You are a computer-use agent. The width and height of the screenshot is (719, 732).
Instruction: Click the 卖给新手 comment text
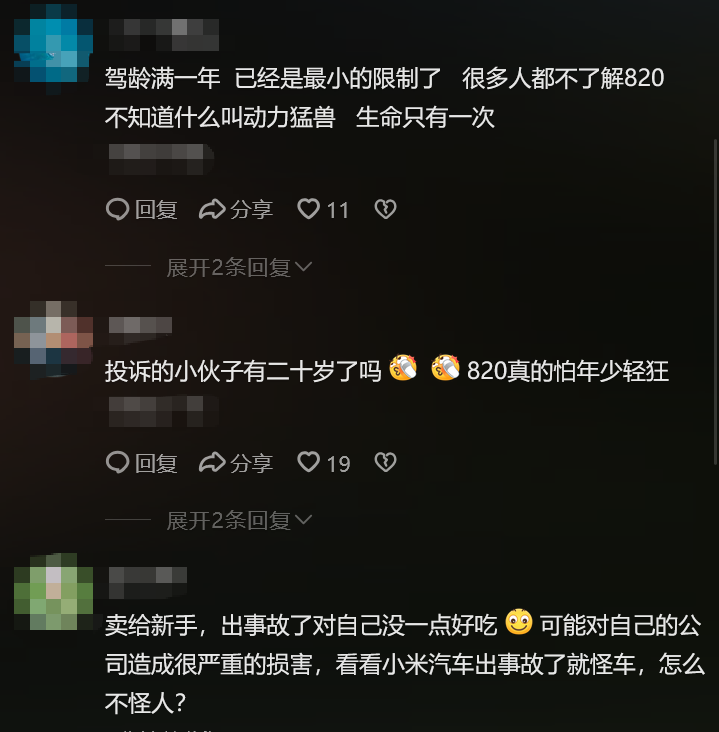404,663
